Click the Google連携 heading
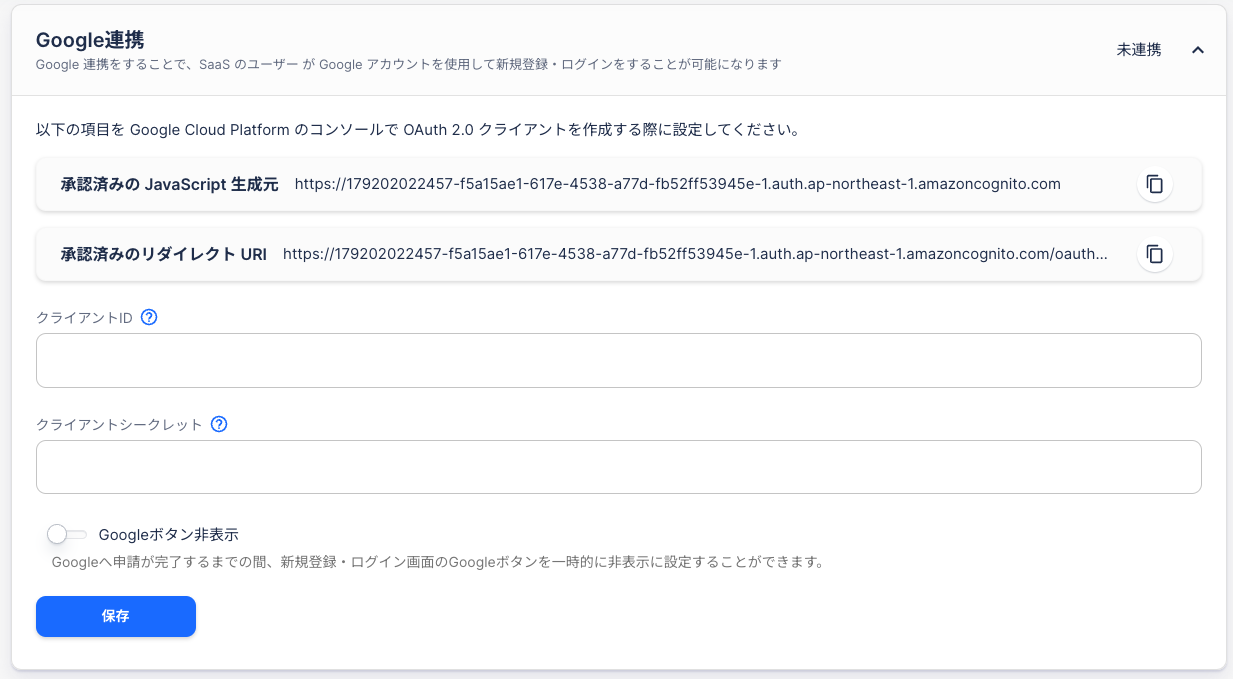Image resolution: width=1233 pixels, height=679 pixels. pyautogui.click(x=90, y=40)
